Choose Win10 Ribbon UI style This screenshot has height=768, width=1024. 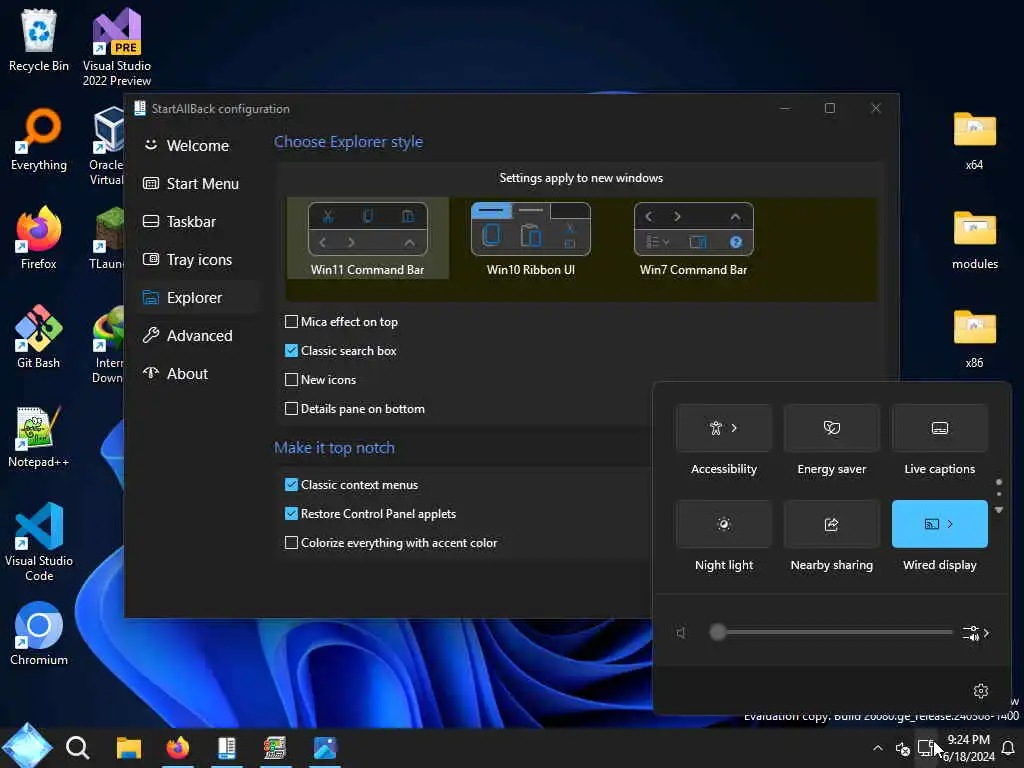point(530,239)
